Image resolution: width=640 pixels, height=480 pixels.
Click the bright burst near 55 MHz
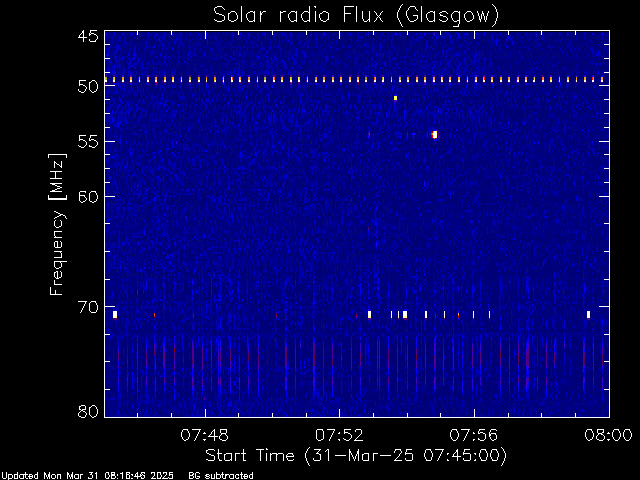tap(435, 135)
